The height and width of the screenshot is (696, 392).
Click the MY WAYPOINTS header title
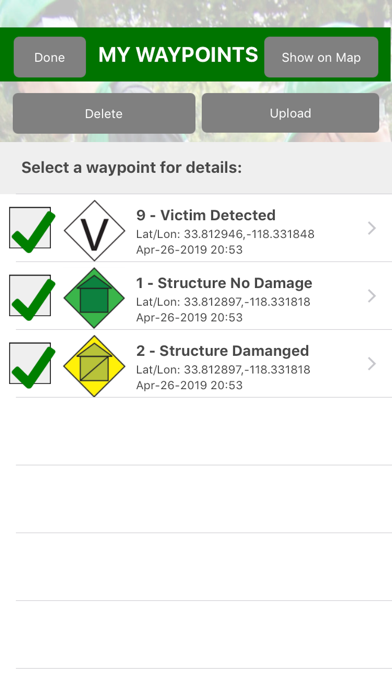[178, 55]
